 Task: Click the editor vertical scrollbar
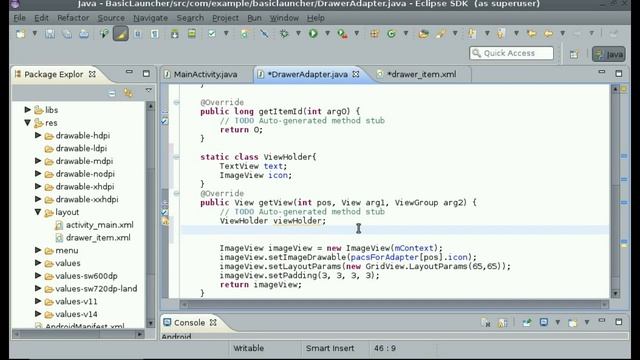(616, 191)
